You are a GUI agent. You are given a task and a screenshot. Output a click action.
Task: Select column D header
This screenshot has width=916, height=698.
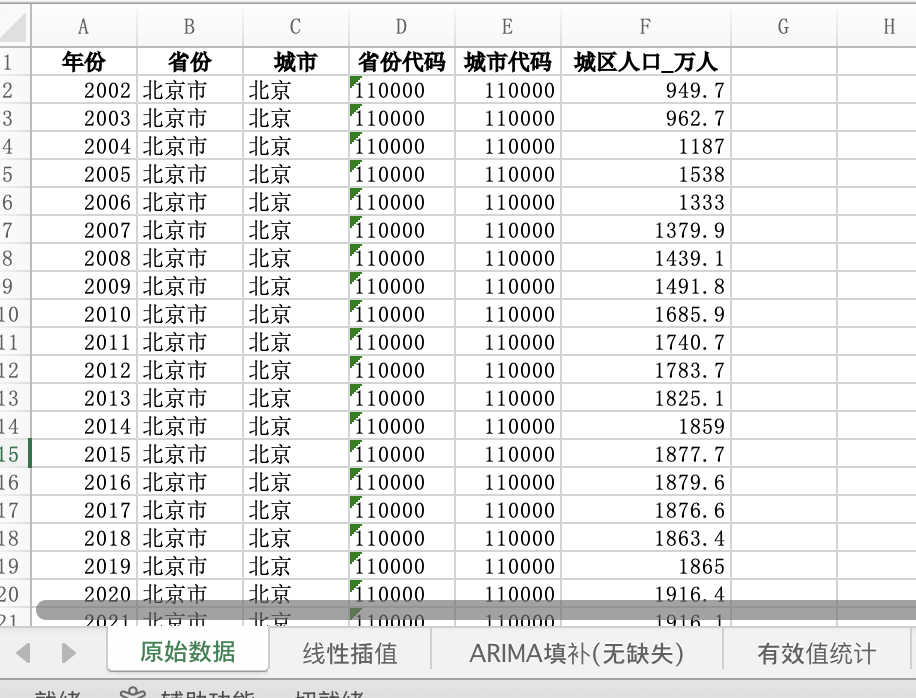tap(401, 26)
